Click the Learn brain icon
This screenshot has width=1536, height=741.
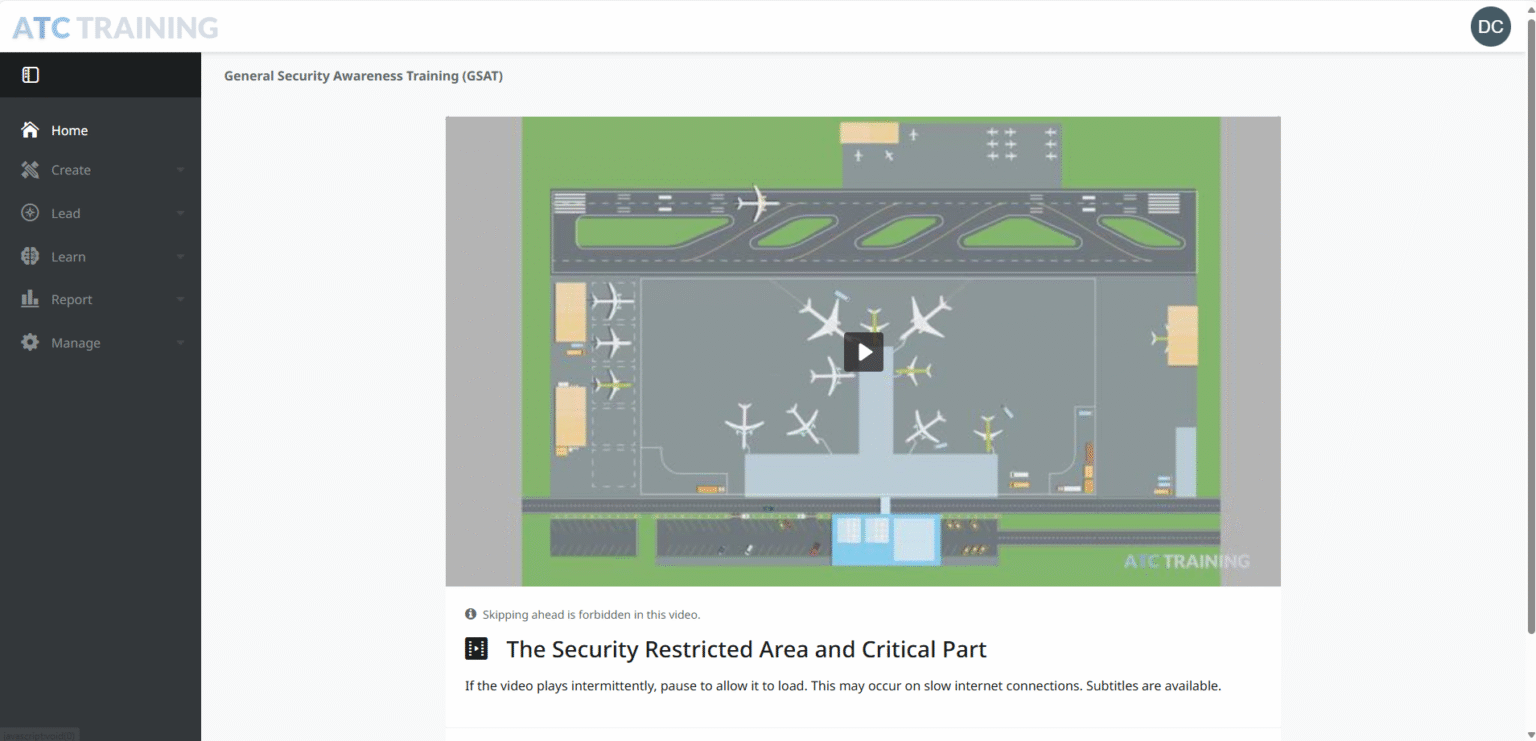[x=30, y=257]
